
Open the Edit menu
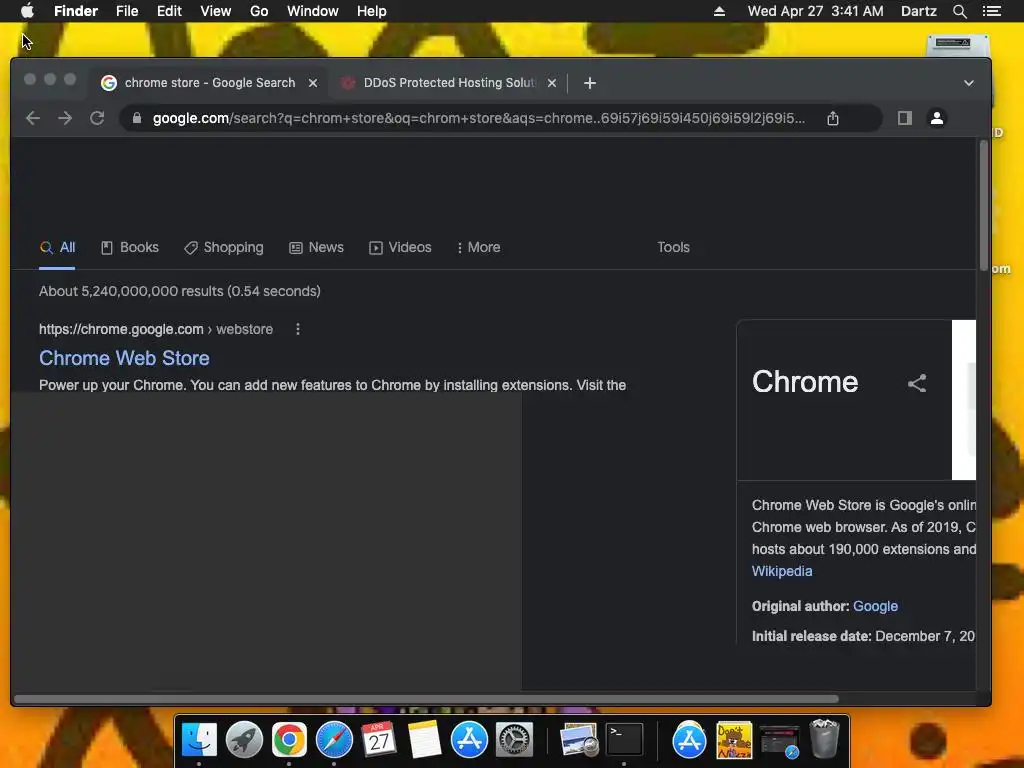[169, 11]
